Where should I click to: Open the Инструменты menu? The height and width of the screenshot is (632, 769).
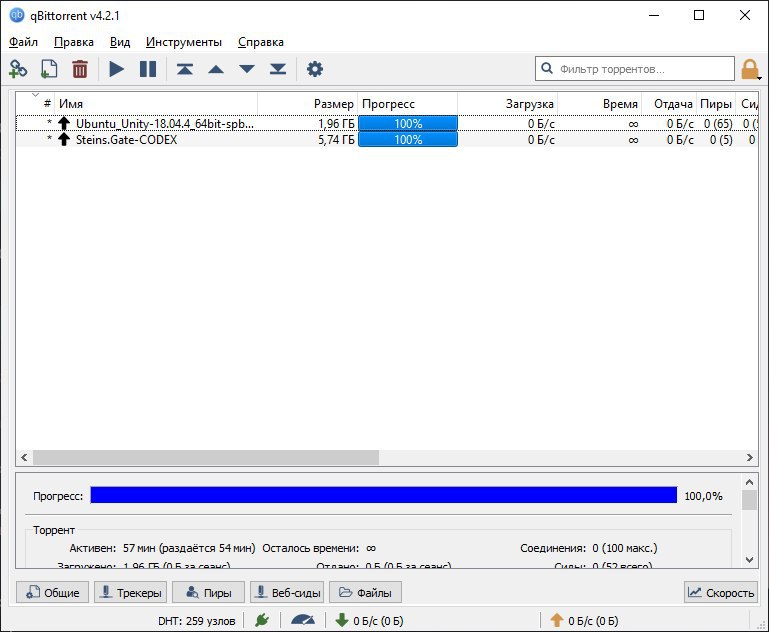pos(184,42)
